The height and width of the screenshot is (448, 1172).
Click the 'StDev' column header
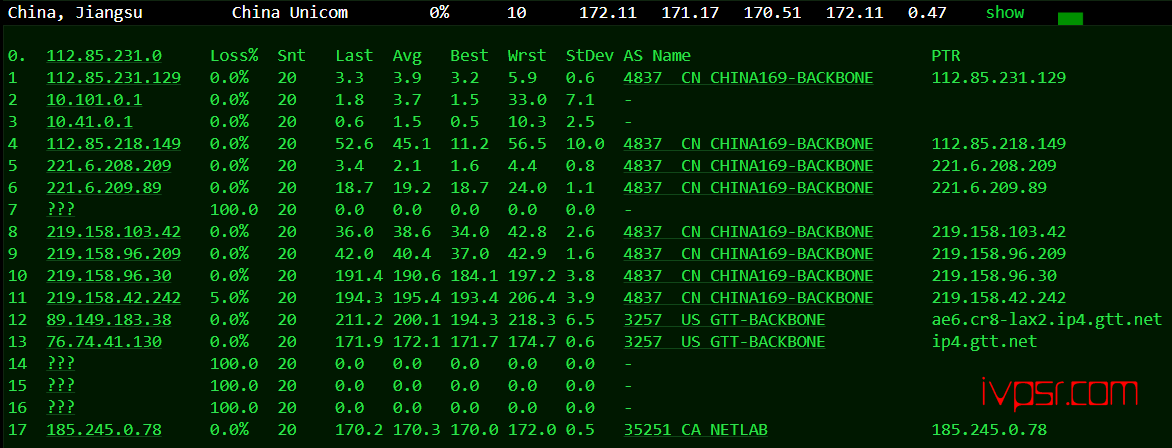590,56
